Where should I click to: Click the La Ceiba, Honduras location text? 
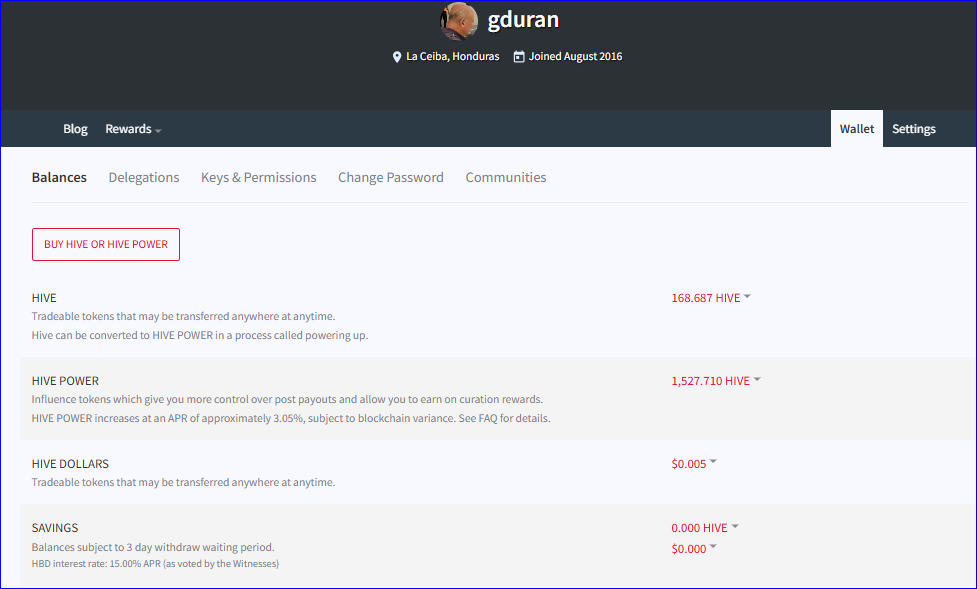tap(453, 57)
